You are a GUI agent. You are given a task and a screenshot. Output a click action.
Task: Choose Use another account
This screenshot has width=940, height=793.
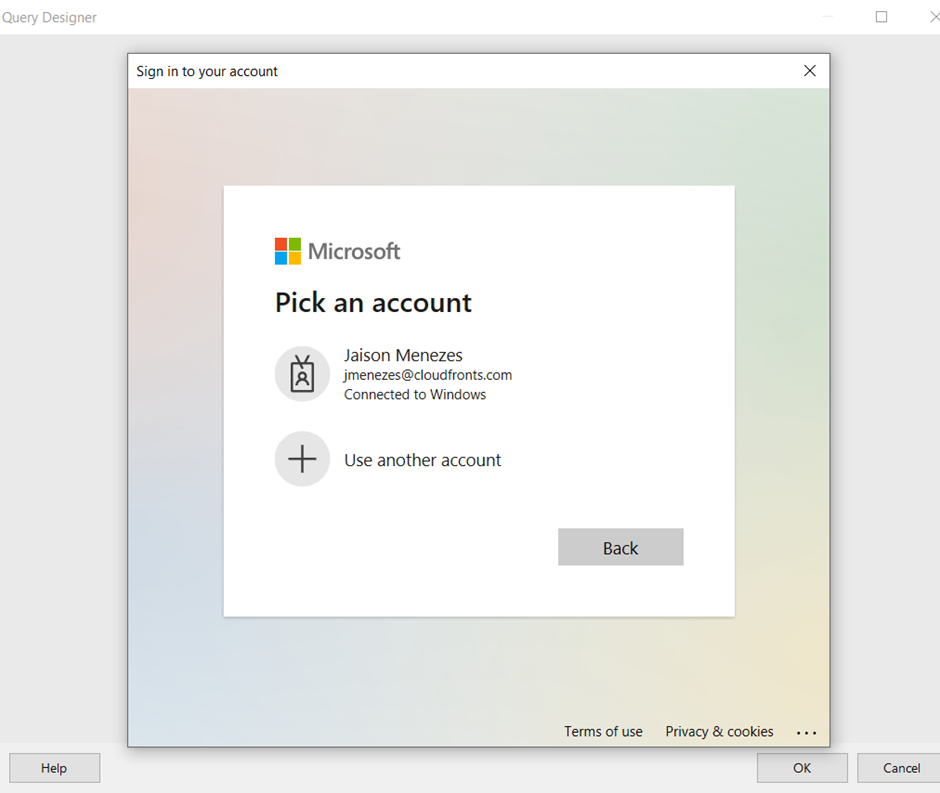(x=422, y=460)
